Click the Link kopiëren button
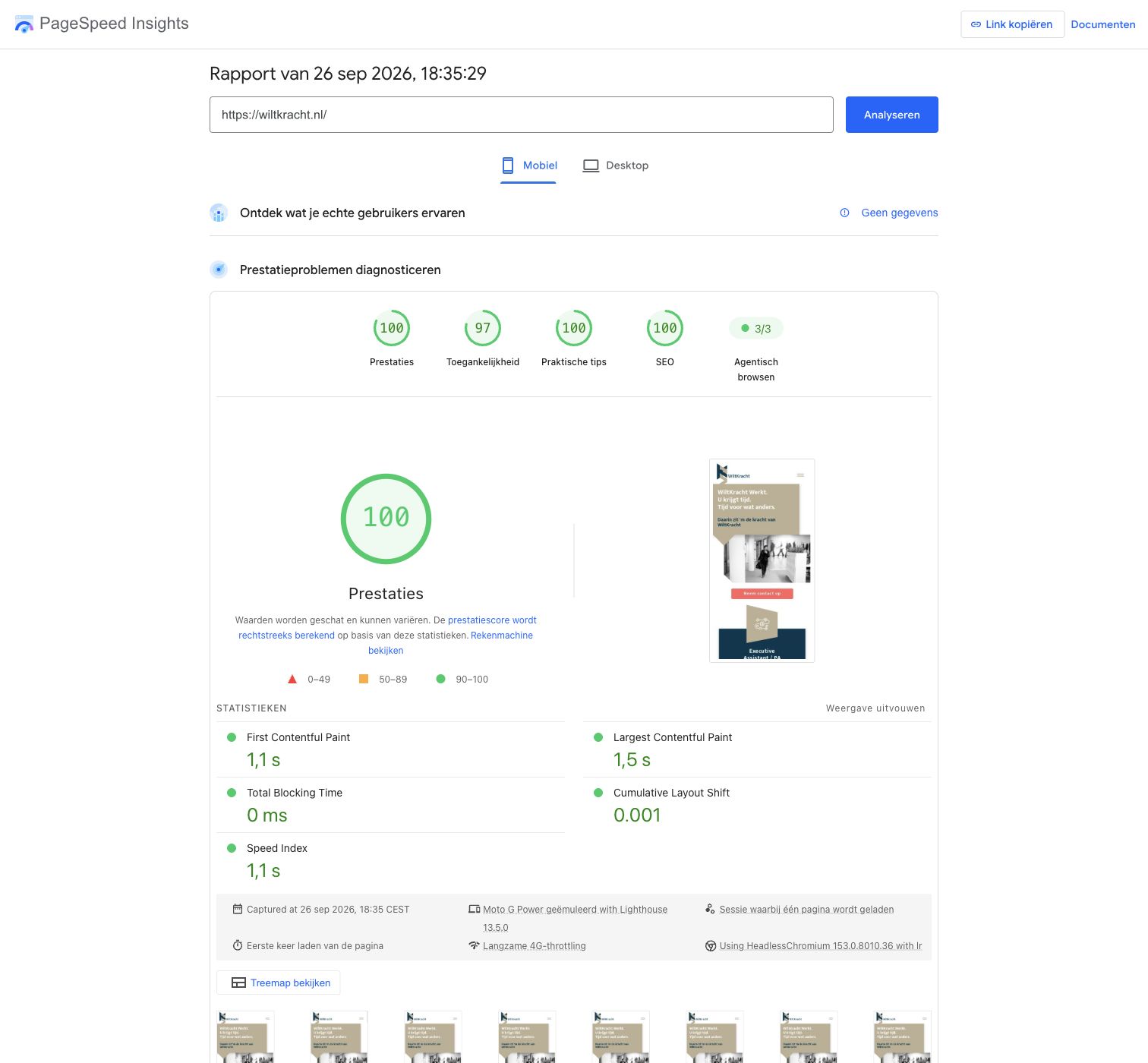Image resolution: width=1148 pixels, height=1063 pixels. pos(1012,24)
